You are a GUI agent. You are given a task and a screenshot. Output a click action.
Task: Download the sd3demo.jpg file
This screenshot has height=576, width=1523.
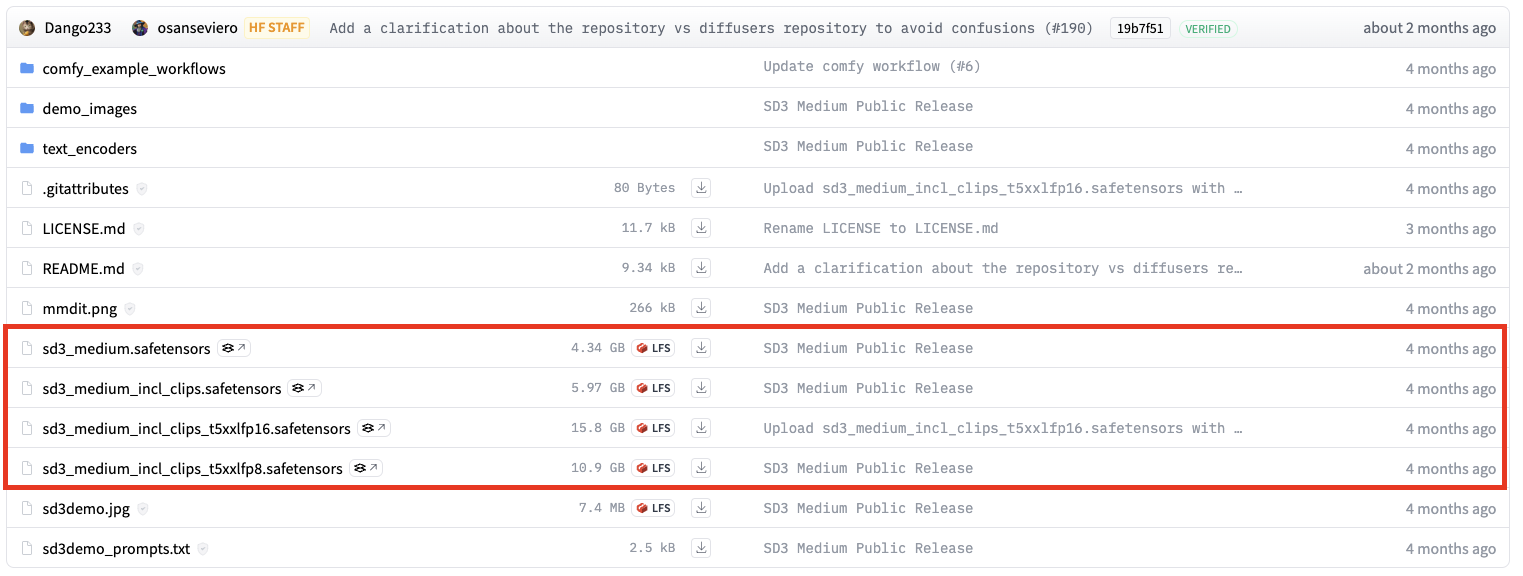click(701, 508)
